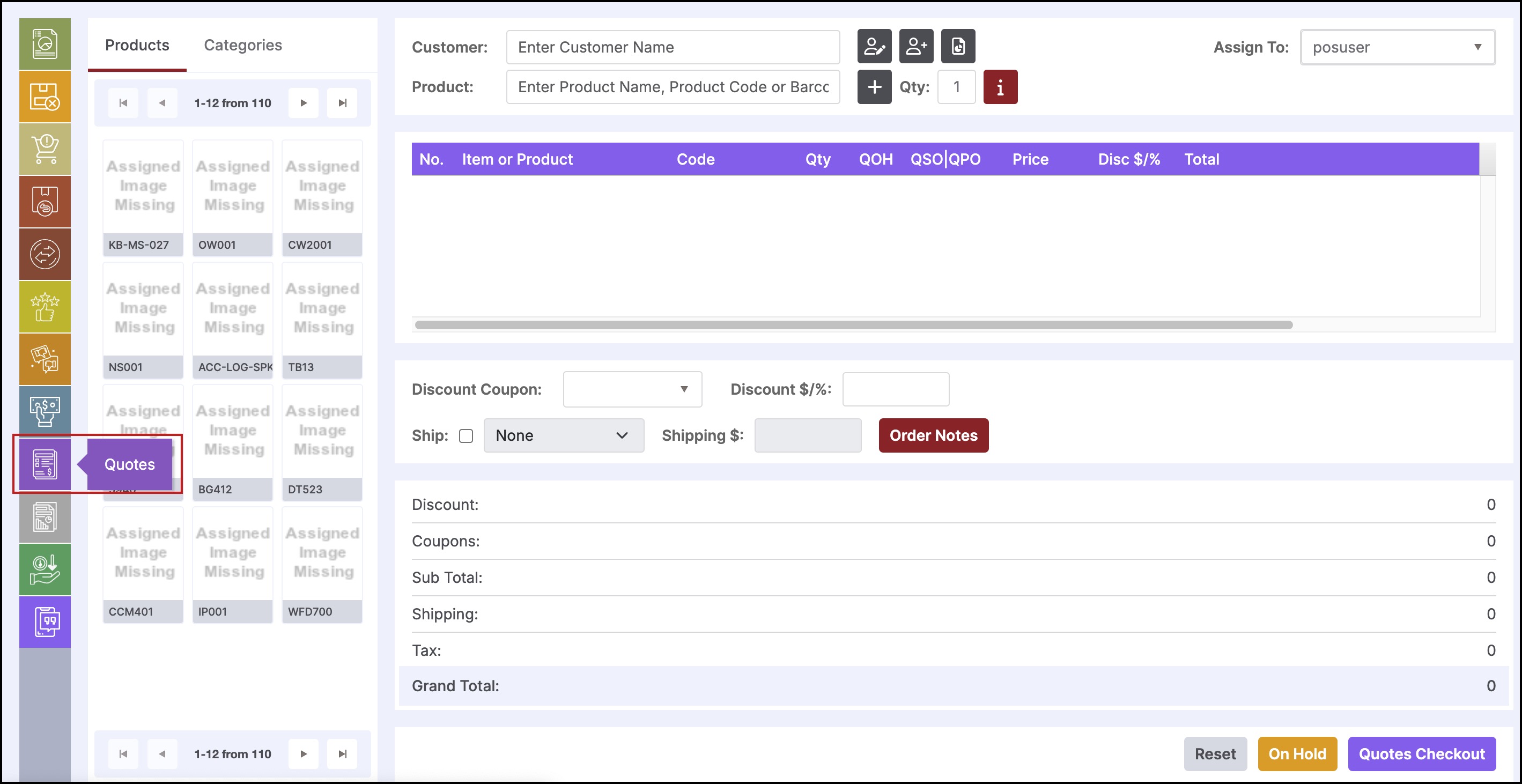Select product tile WFD700
The width and height of the screenshot is (1522, 784).
pos(322,565)
